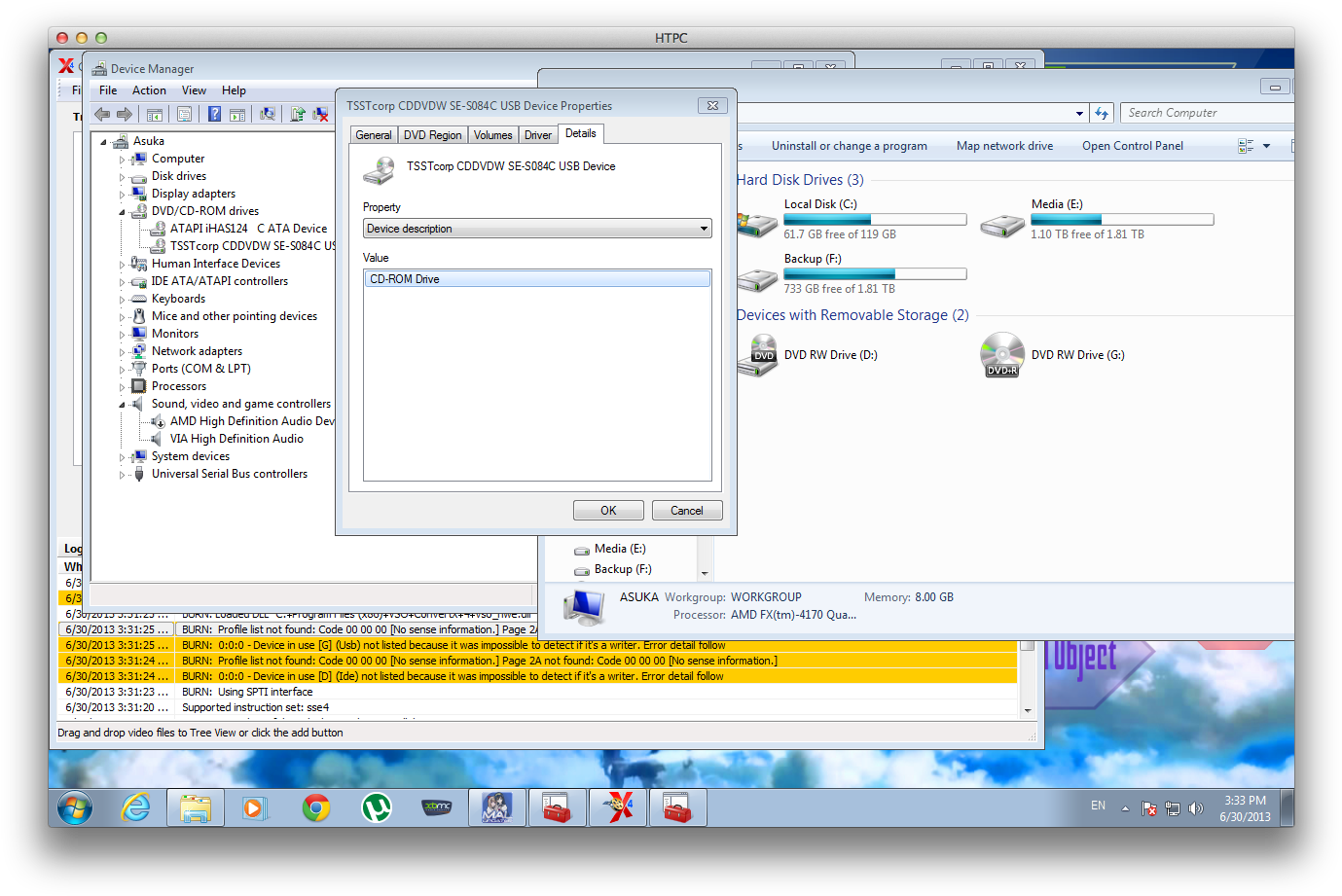Click Scan for hardware changes icon

pyautogui.click(x=268, y=114)
